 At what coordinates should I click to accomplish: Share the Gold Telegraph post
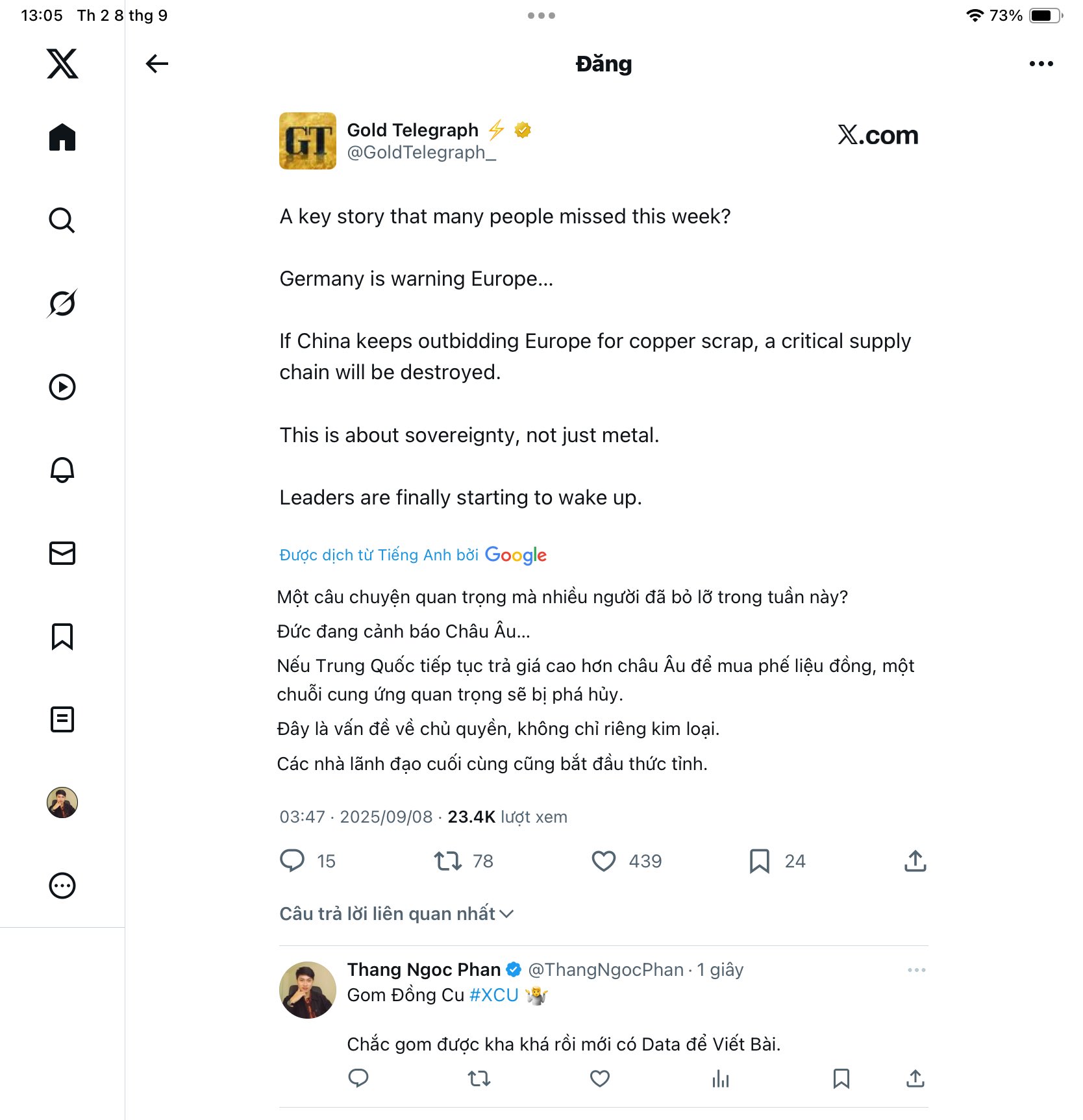click(915, 861)
